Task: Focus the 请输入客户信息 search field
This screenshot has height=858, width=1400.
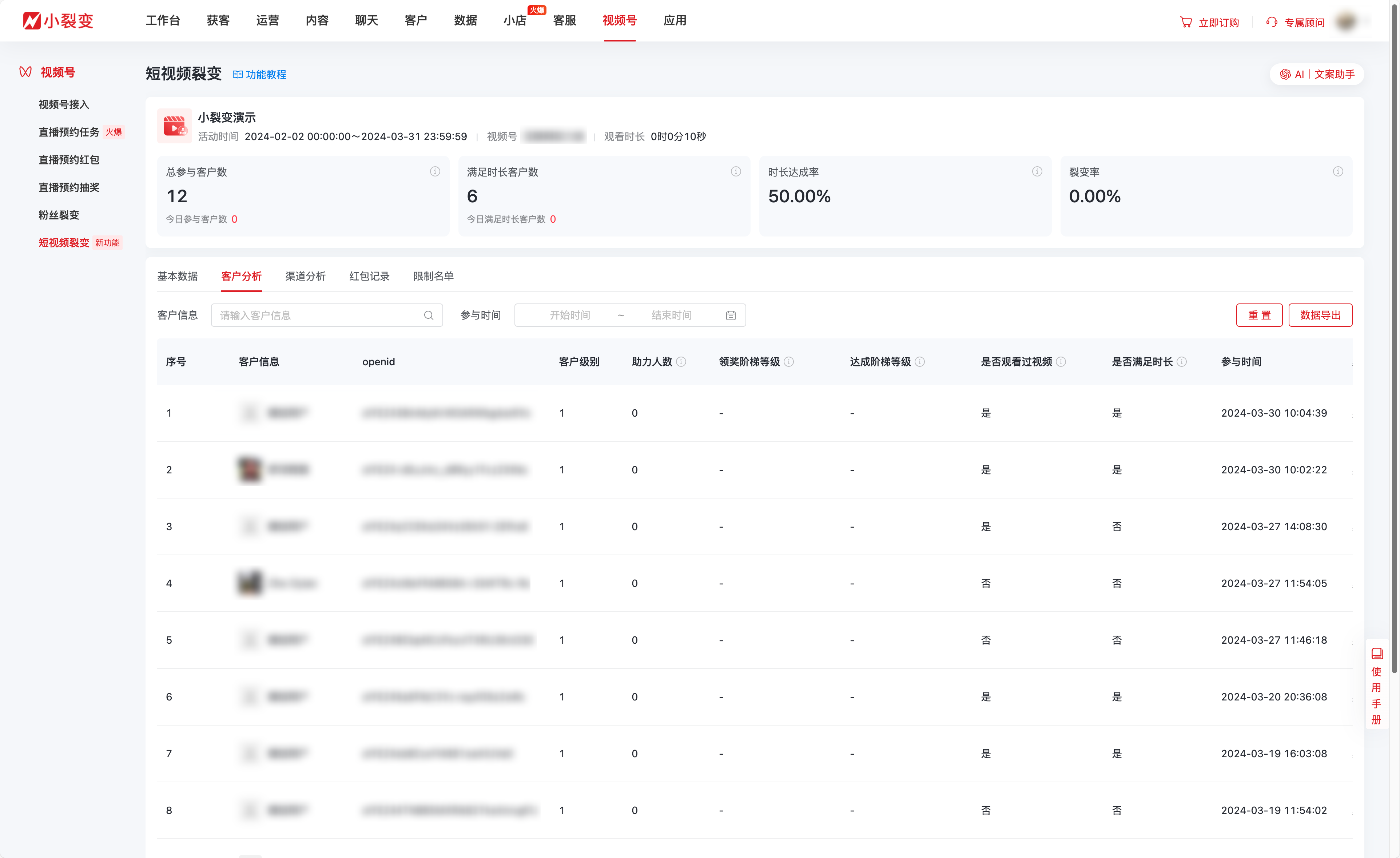Action: tap(327, 315)
